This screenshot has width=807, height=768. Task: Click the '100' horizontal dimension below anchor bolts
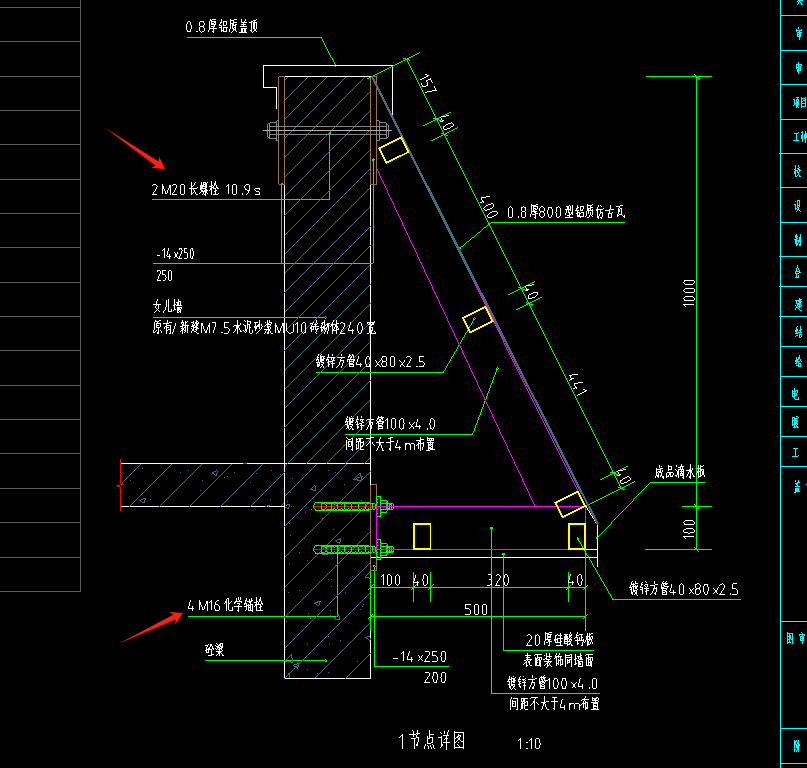tap(390, 580)
